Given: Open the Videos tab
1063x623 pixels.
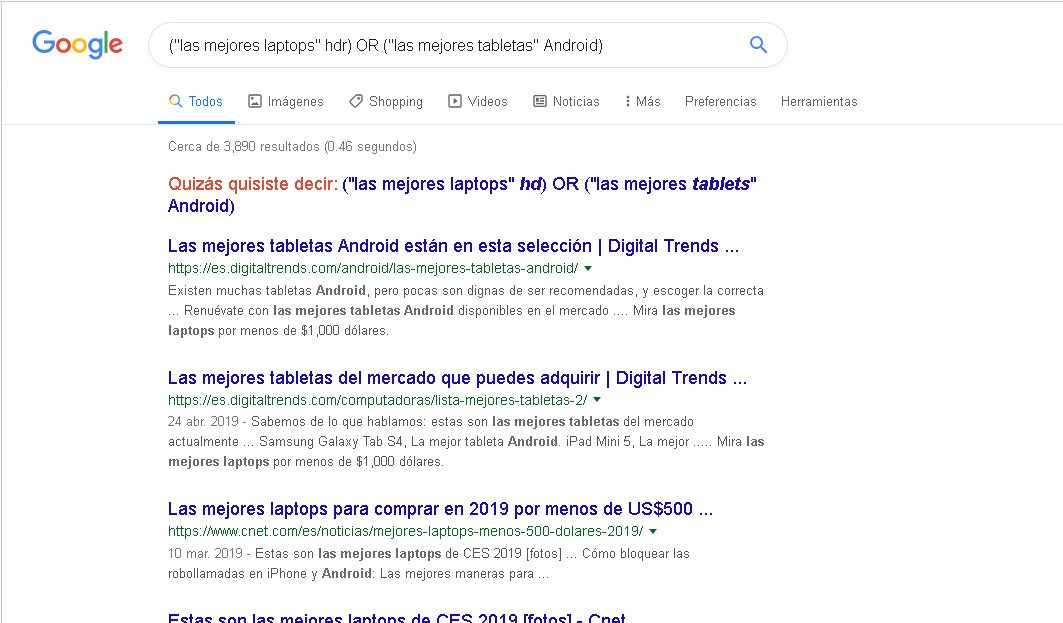Looking at the screenshot, I should (x=478, y=101).
